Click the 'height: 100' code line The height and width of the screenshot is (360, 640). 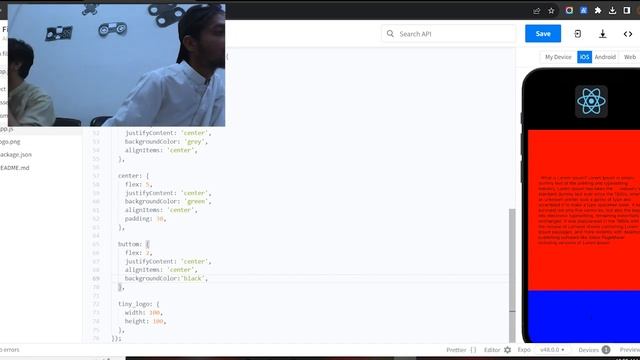tap(145, 321)
